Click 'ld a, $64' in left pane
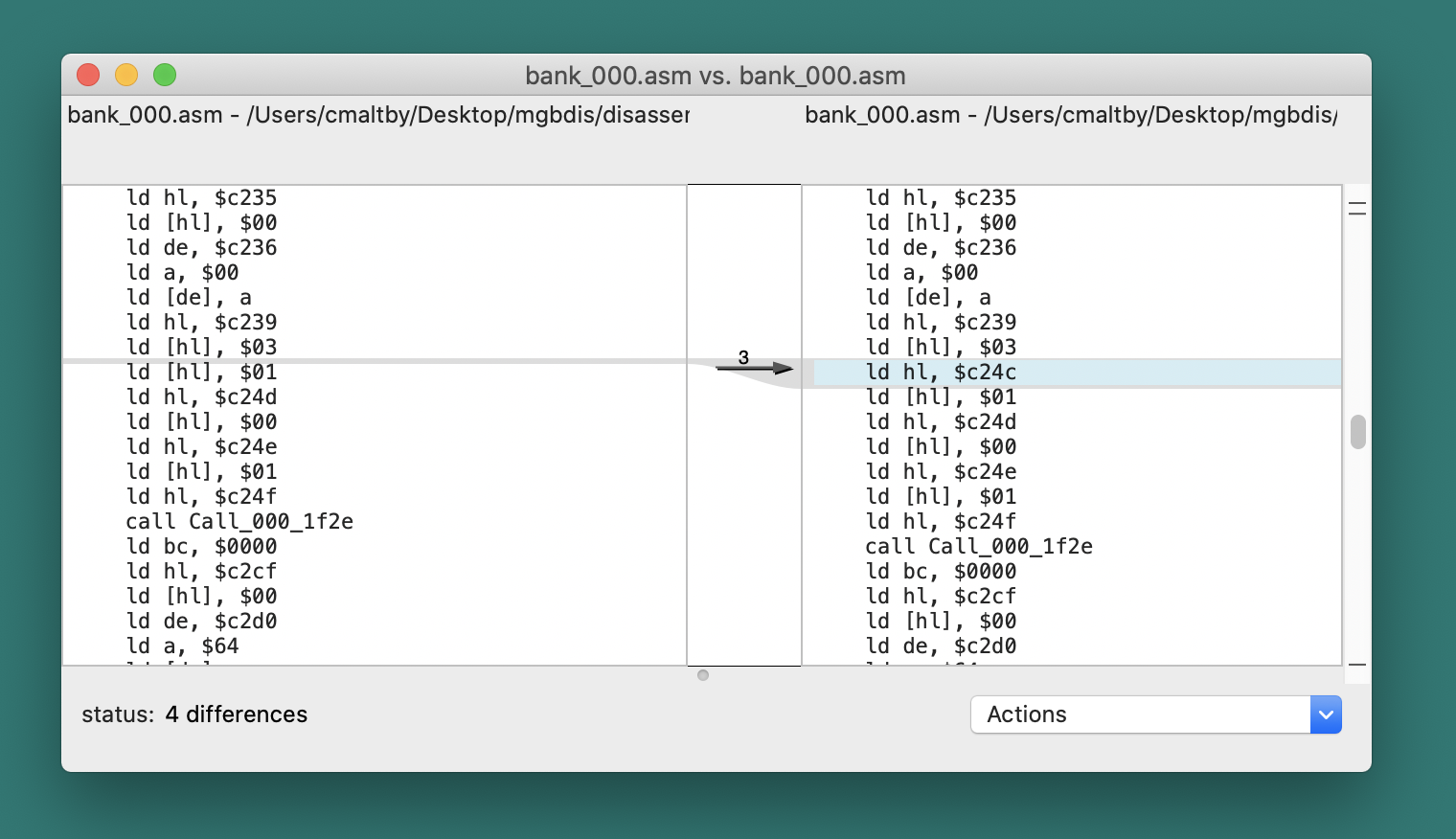Screen dimensions: 1456x839 [x=182, y=646]
